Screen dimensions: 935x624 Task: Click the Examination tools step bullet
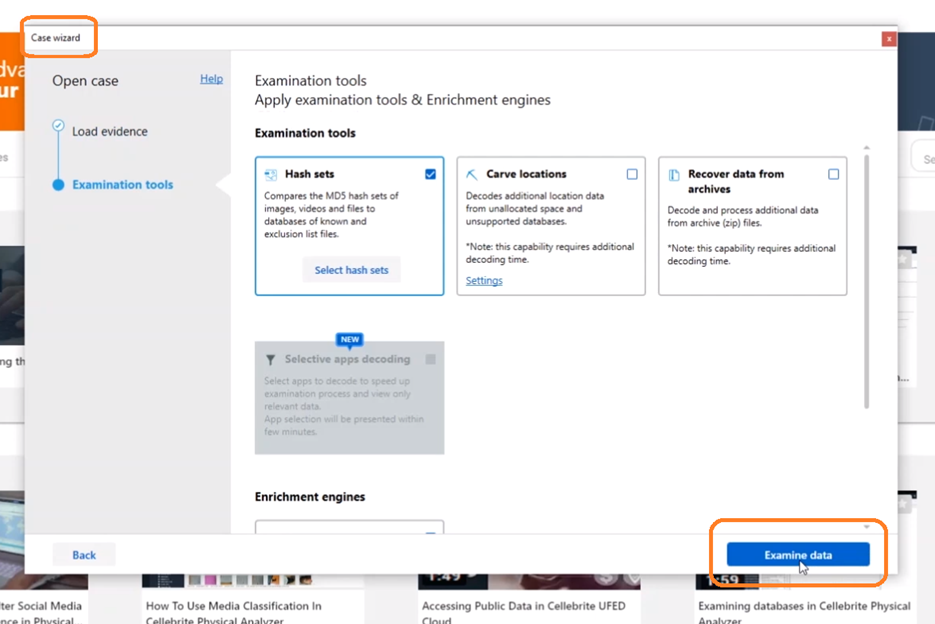58,184
